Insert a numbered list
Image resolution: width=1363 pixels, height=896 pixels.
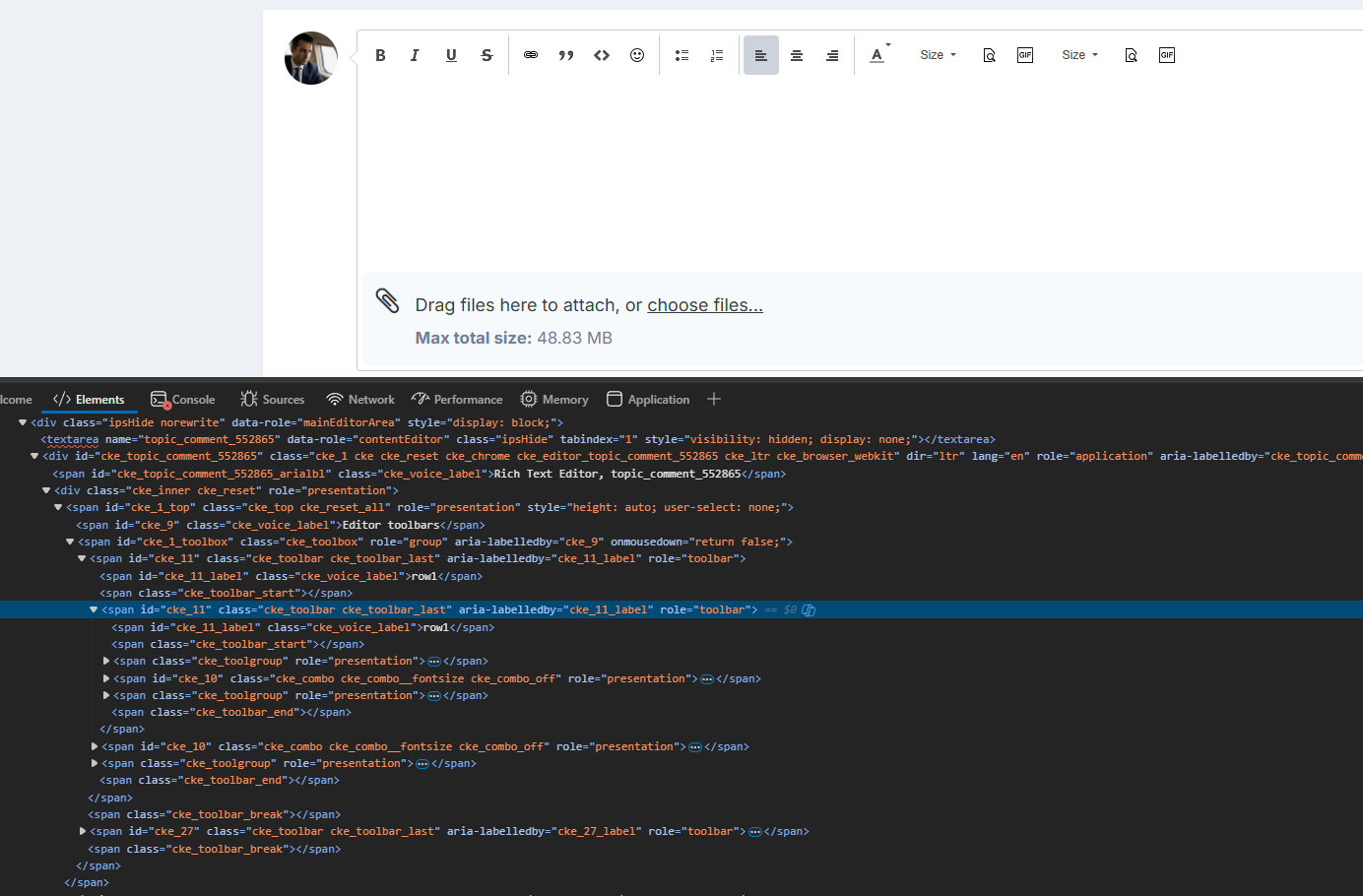[x=717, y=55]
